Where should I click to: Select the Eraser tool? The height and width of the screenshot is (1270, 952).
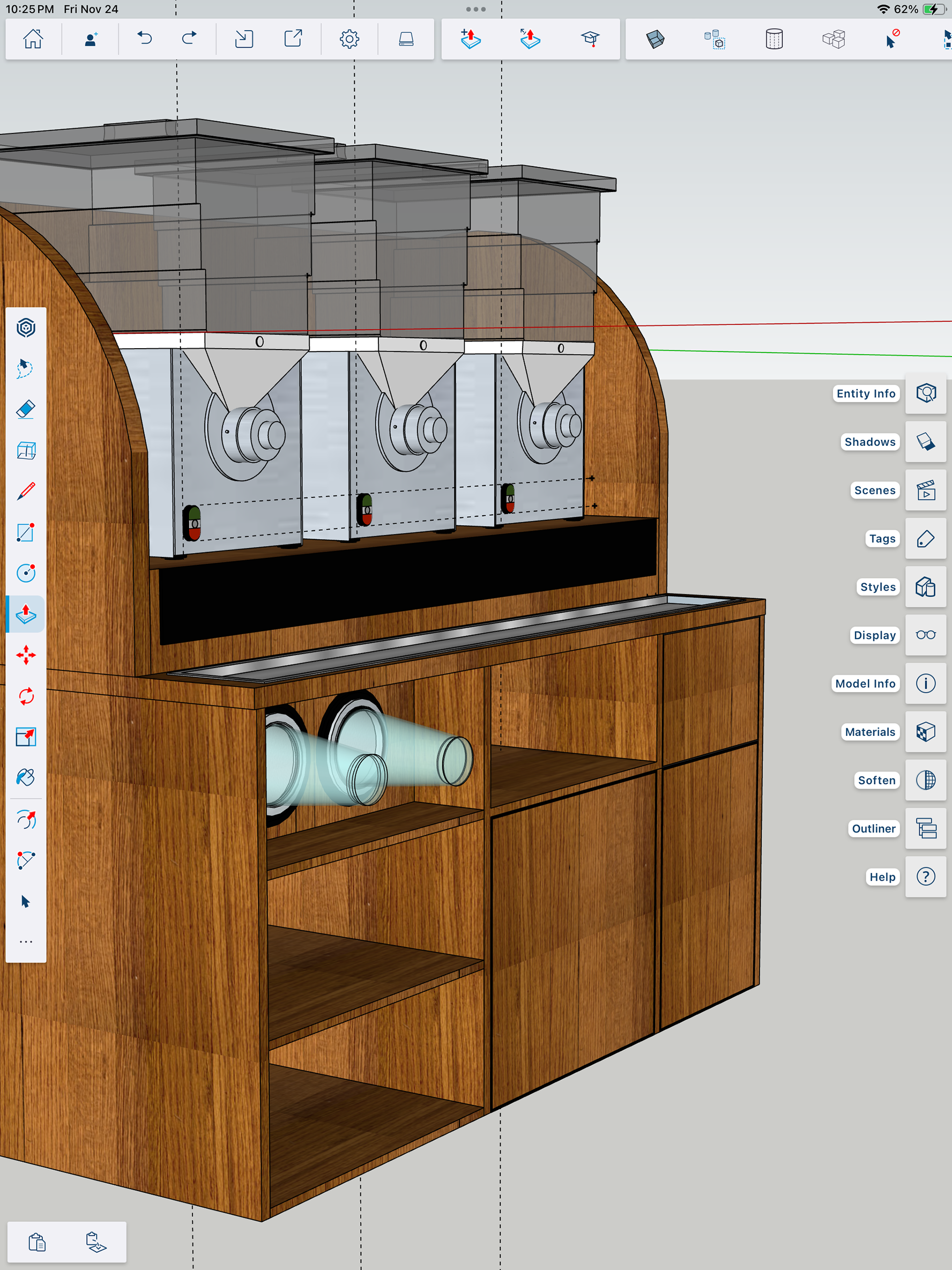(x=26, y=409)
